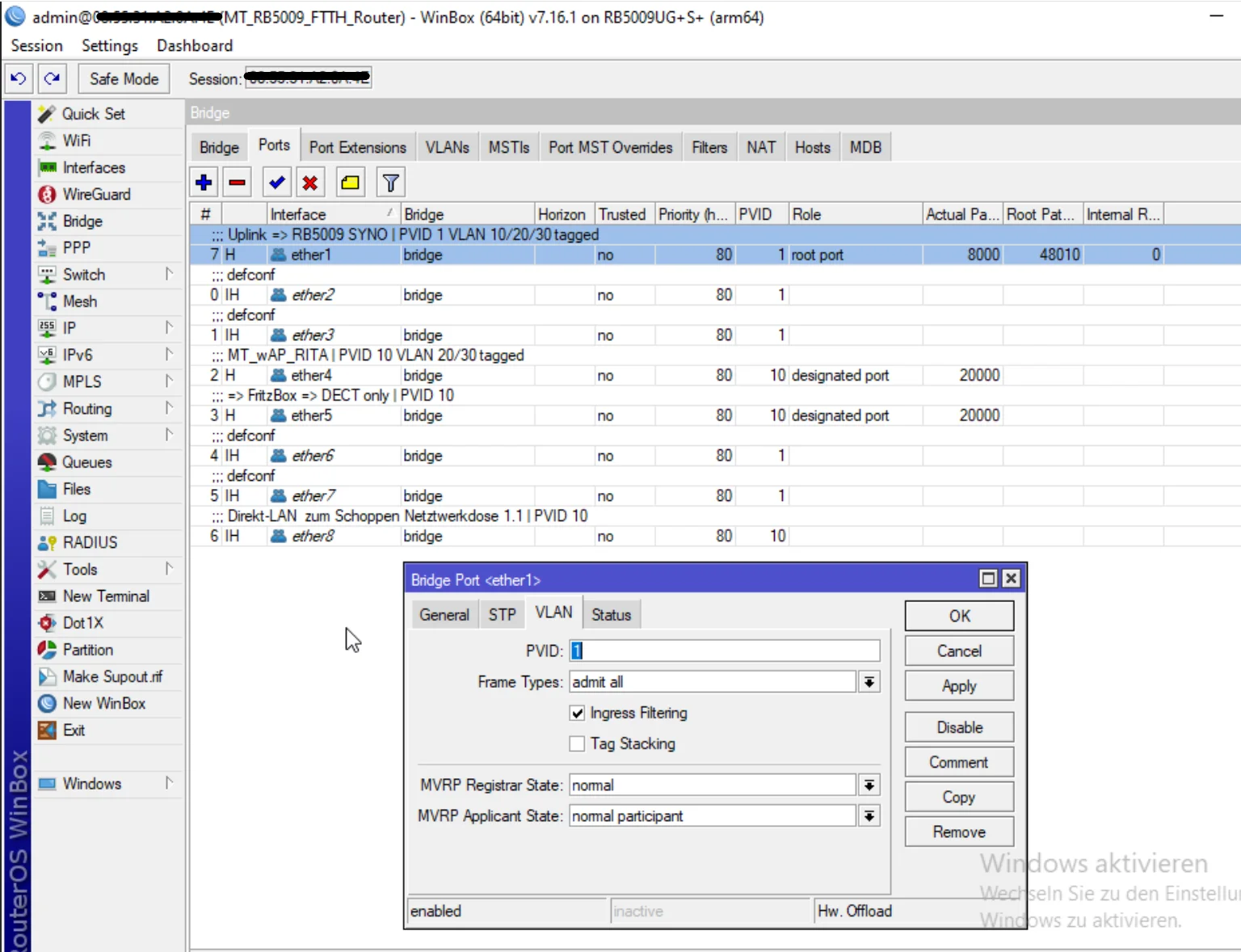Click Apply in Bridge Port dialog
The width and height of the screenshot is (1241, 952).
click(959, 685)
